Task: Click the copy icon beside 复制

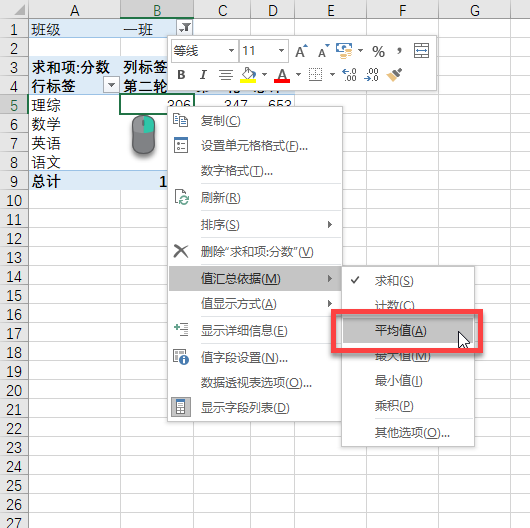Action: tap(180, 120)
